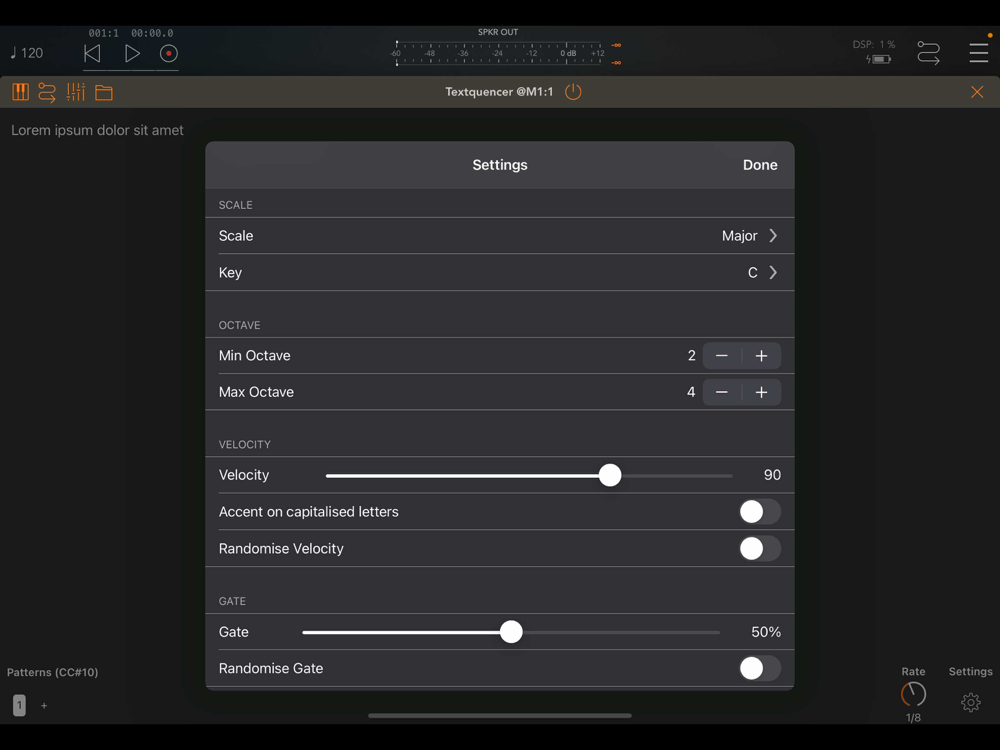Image resolution: width=1000 pixels, height=750 pixels.
Task: Adjust the Rate knob
Action: pos(913,694)
